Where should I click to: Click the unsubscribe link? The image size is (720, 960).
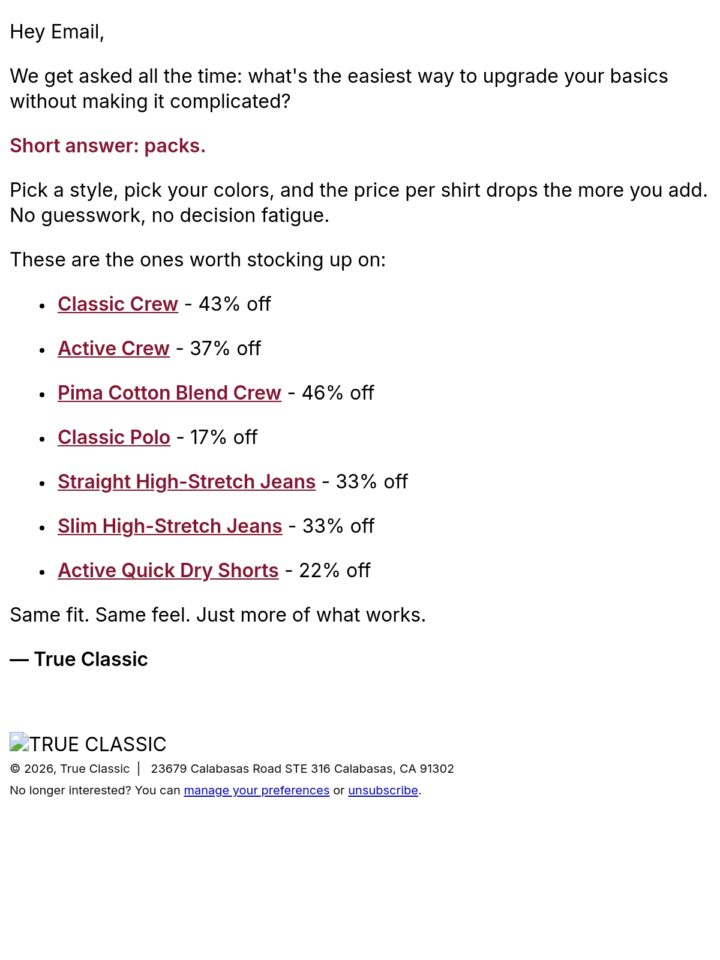[x=383, y=790]
